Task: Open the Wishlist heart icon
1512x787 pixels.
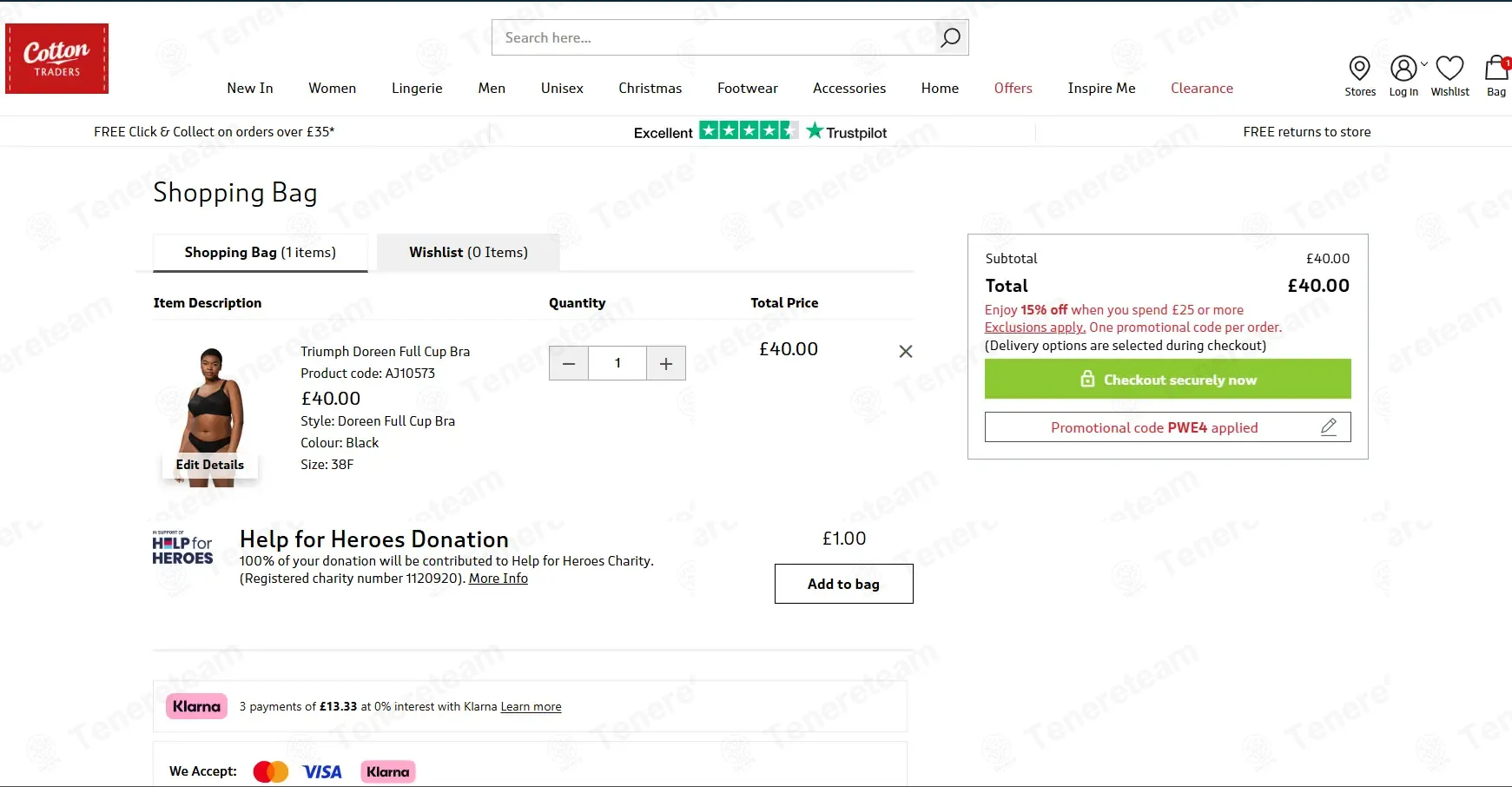Action: (x=1449, y=68)
